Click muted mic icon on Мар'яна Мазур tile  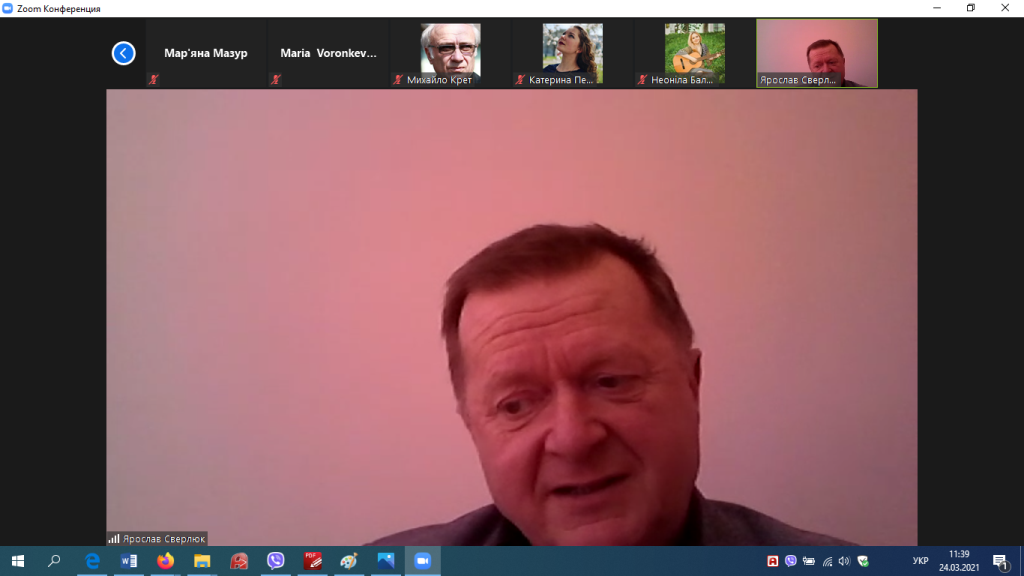point(153,80)
